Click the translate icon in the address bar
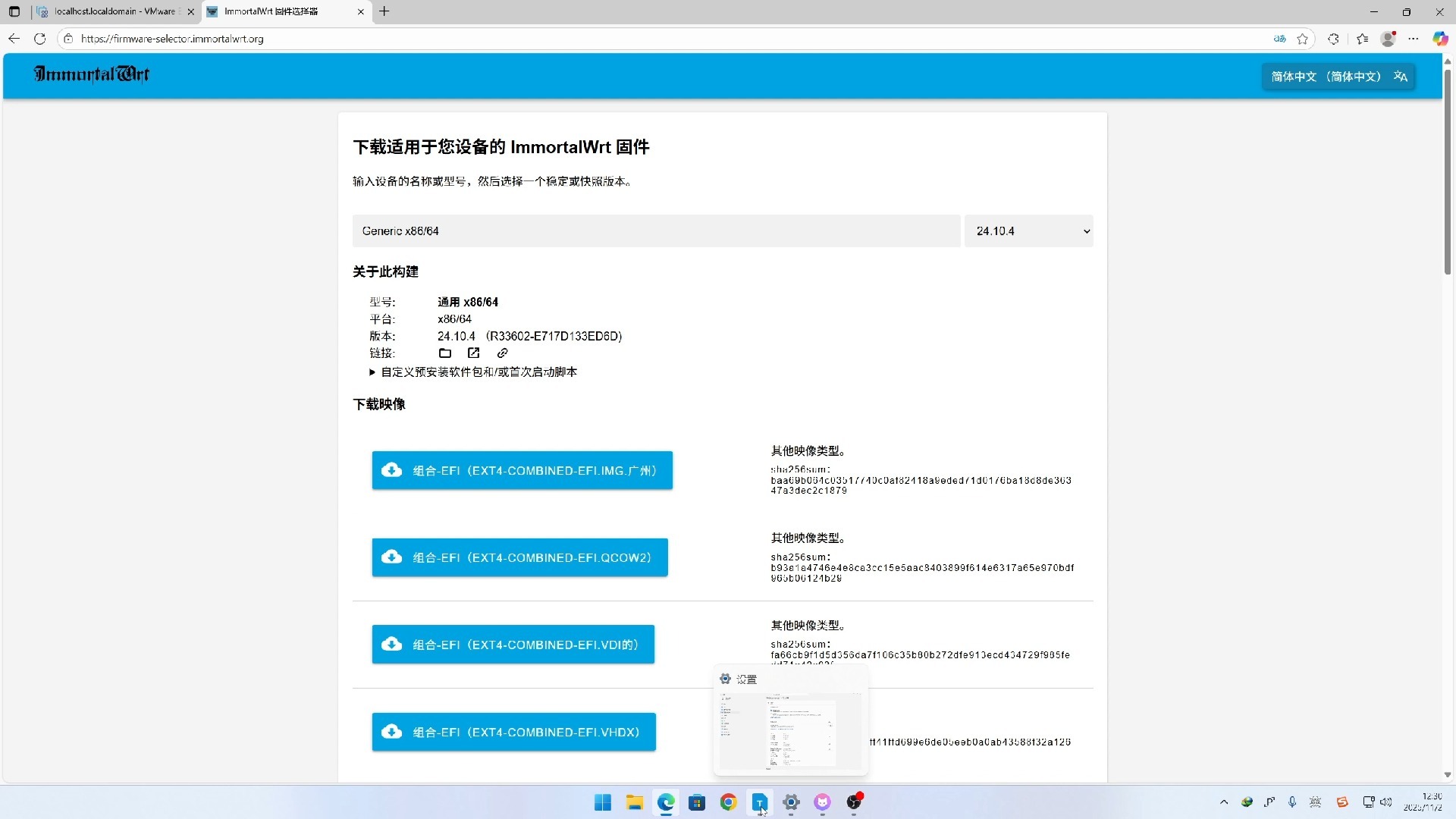This screenshot has width=1456, height=819. pos(1280,39)
